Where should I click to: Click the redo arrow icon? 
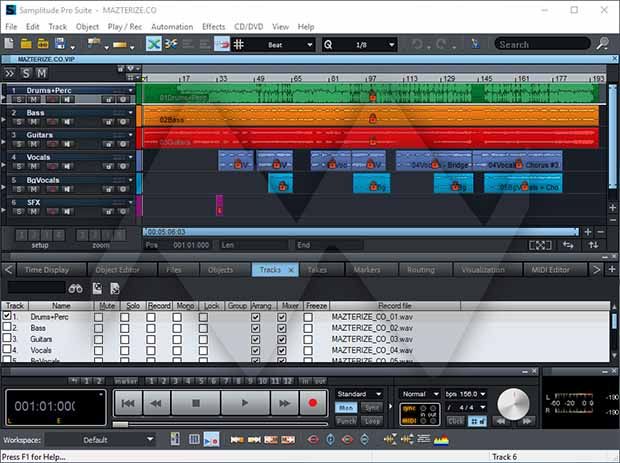tap(442, 44)
